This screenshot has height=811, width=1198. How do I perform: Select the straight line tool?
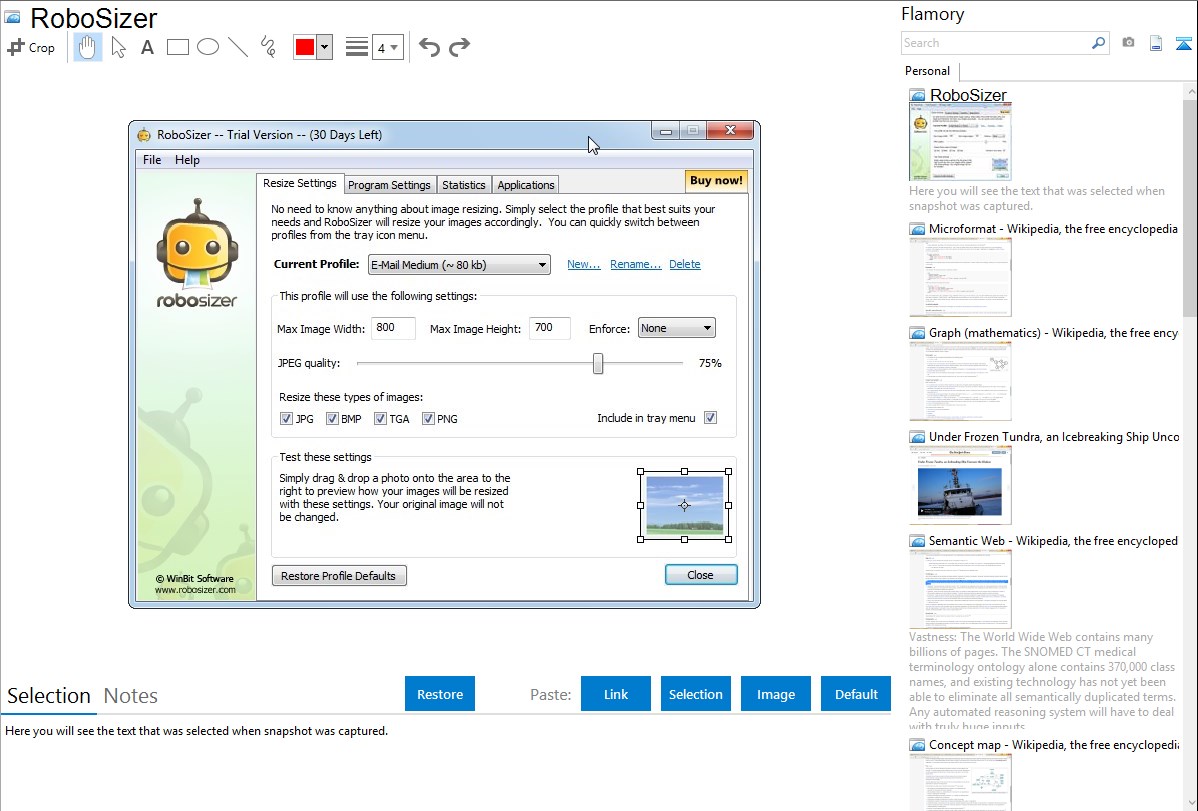pyautogui.click(x=238, y=47)
